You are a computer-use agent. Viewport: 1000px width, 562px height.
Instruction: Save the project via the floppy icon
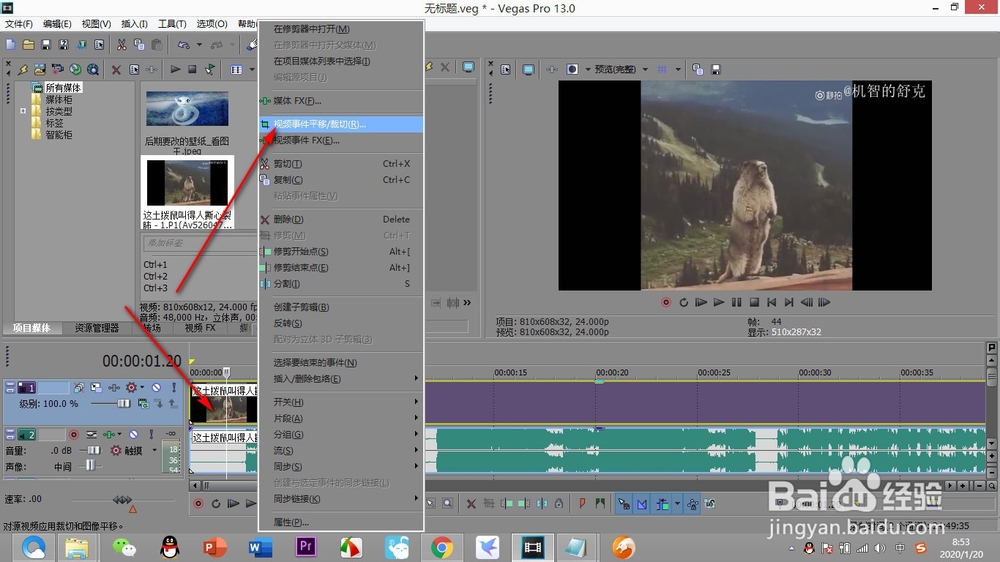point(46,45)
